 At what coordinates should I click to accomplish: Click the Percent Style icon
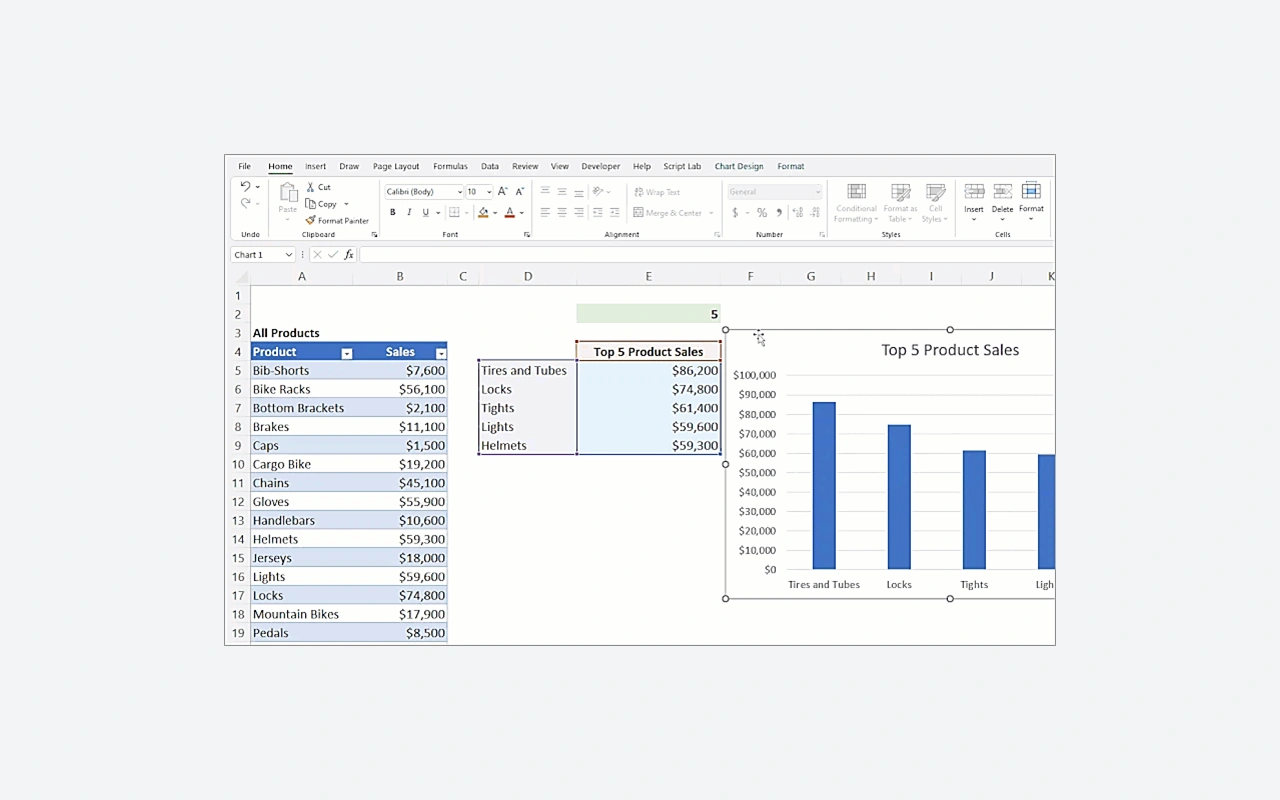pyautogui.click(x=762, y=212)
